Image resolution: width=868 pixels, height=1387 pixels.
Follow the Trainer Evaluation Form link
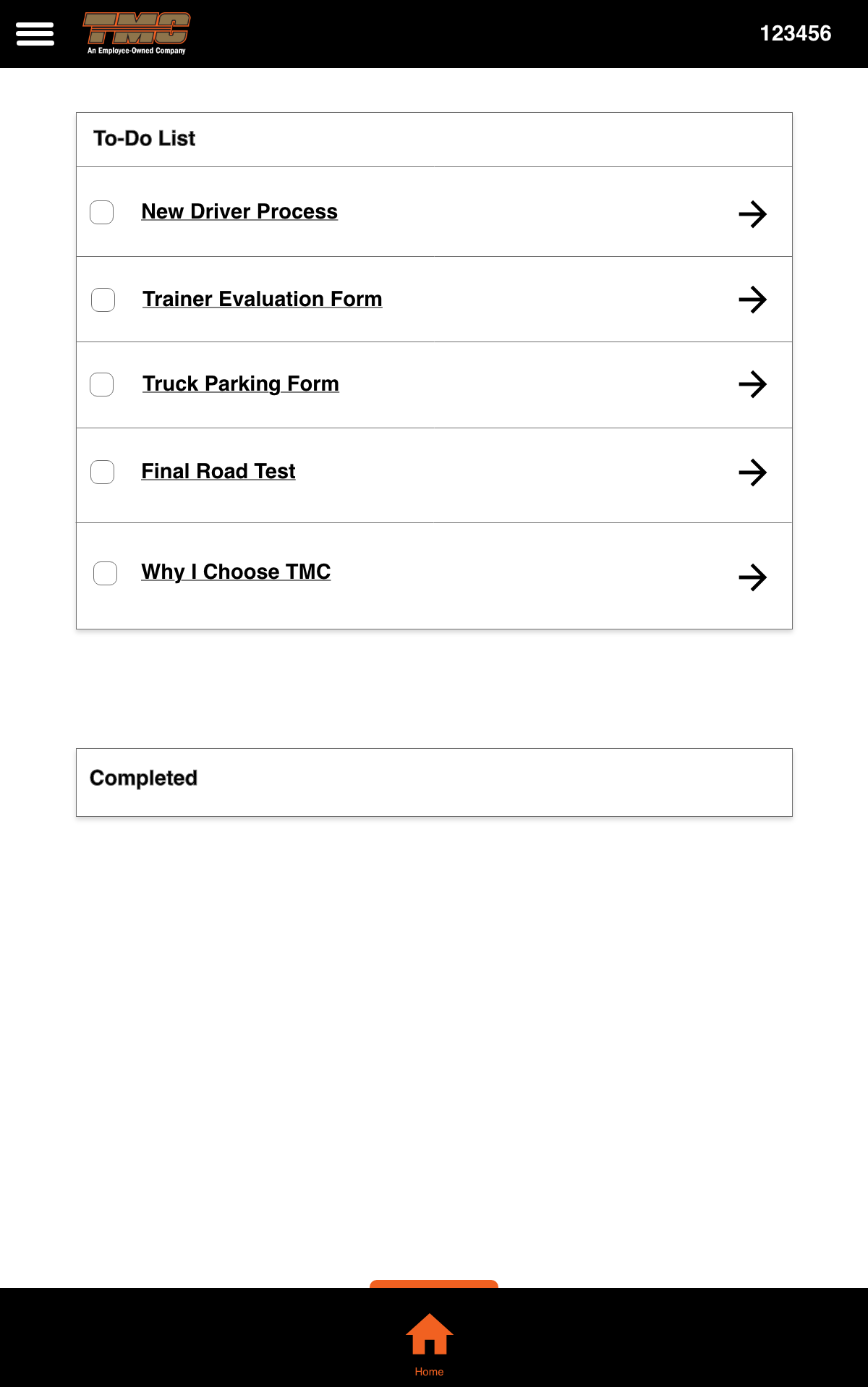point(262,299)
